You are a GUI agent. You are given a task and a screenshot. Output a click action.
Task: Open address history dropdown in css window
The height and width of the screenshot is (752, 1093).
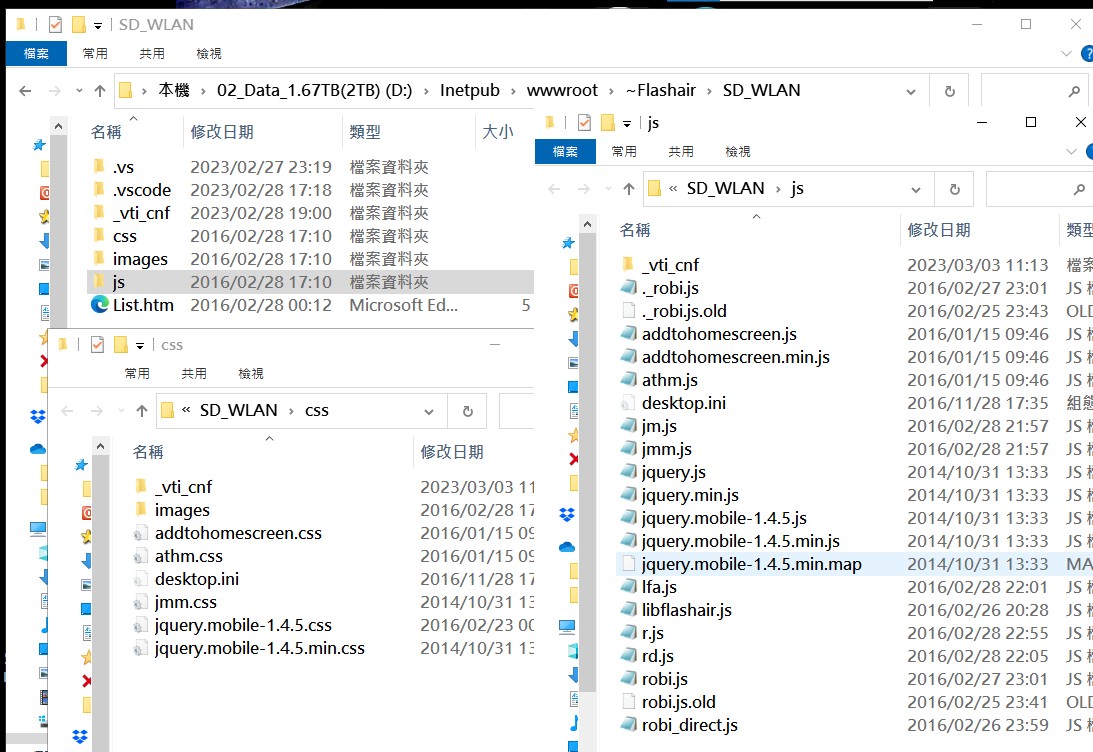[x=429, y=412]
